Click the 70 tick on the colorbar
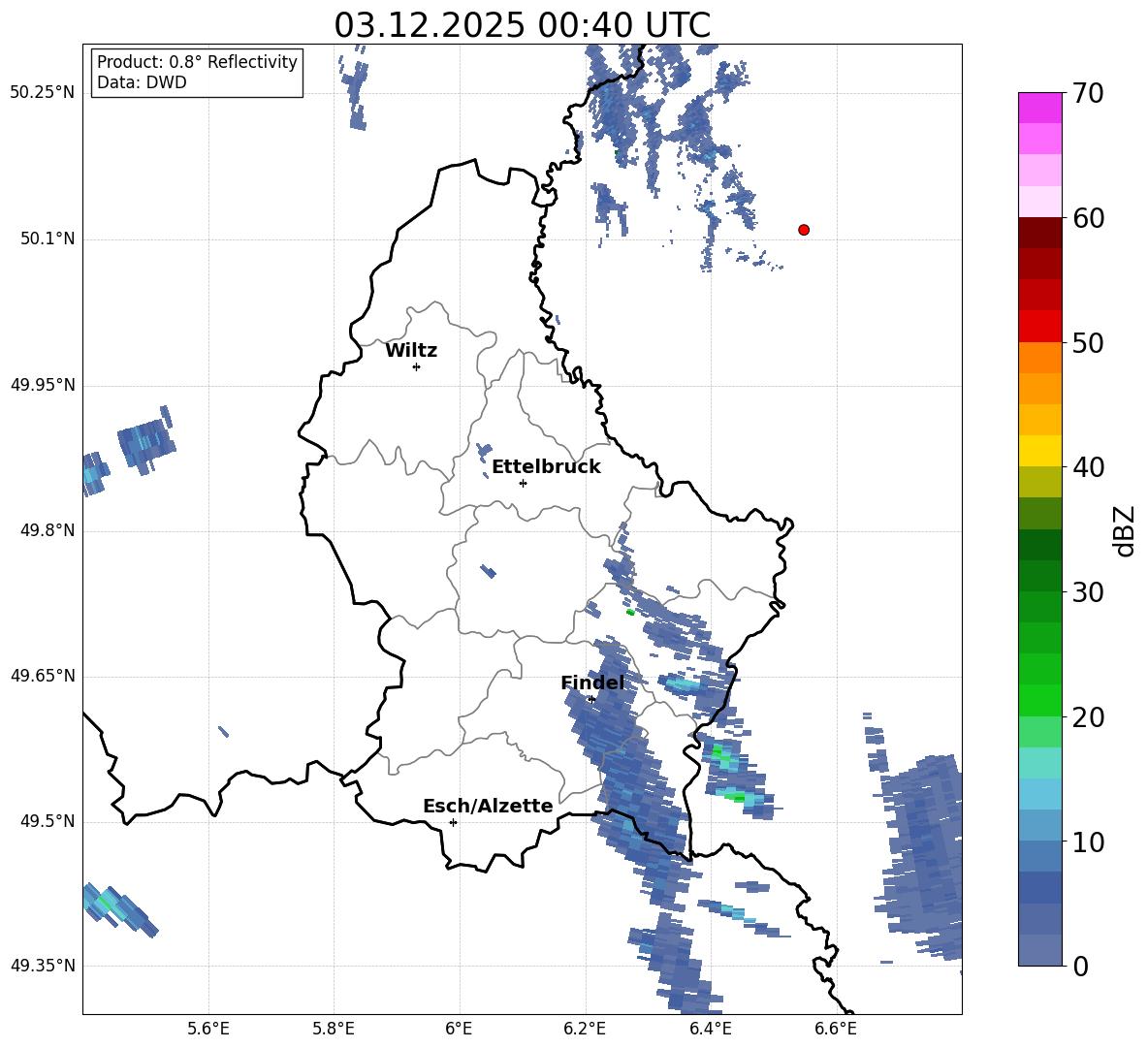 click(x=1089, y=93)
